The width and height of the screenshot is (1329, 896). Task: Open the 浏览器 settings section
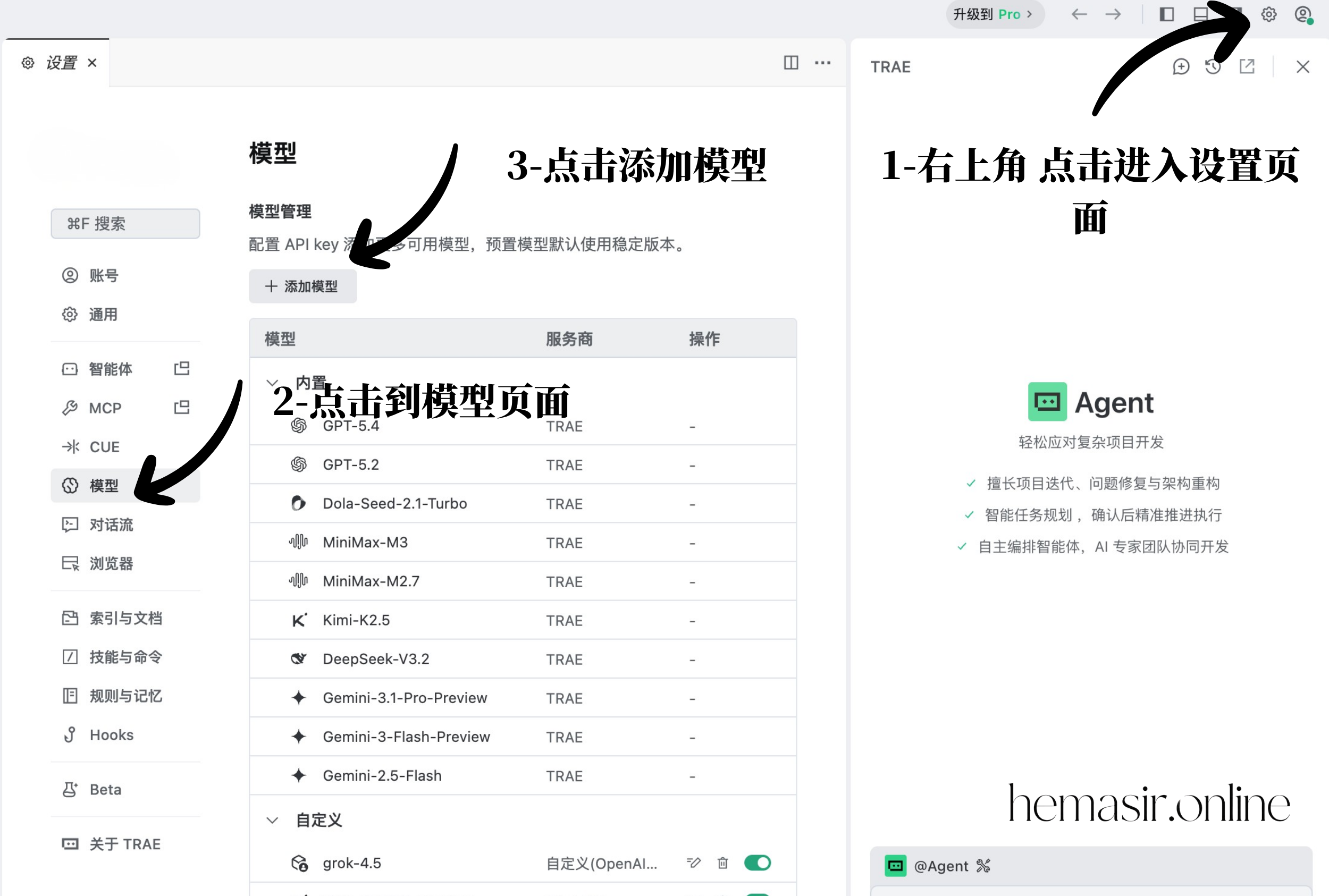click(125, 563)
